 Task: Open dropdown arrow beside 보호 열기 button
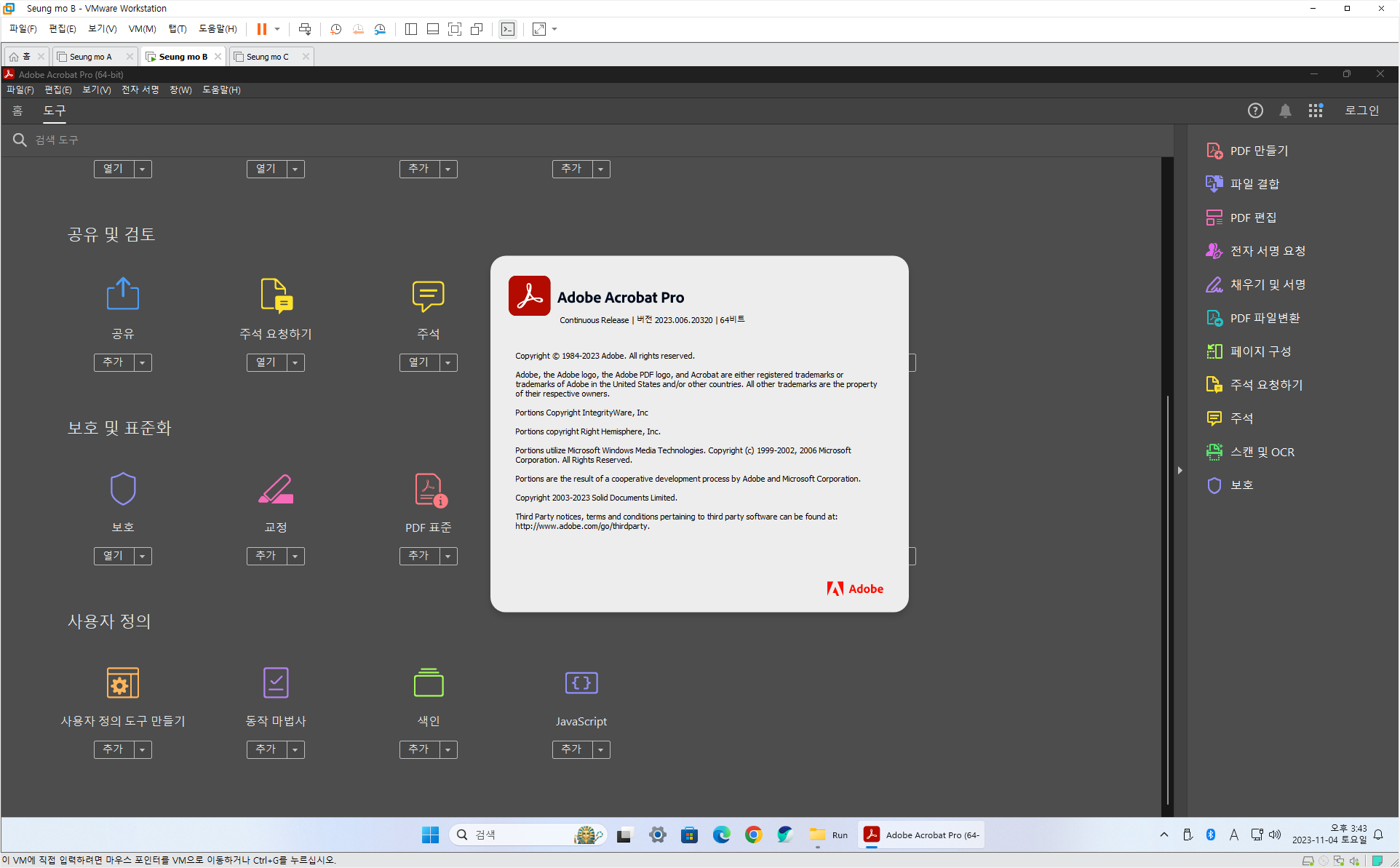click(x=143, y=556)
